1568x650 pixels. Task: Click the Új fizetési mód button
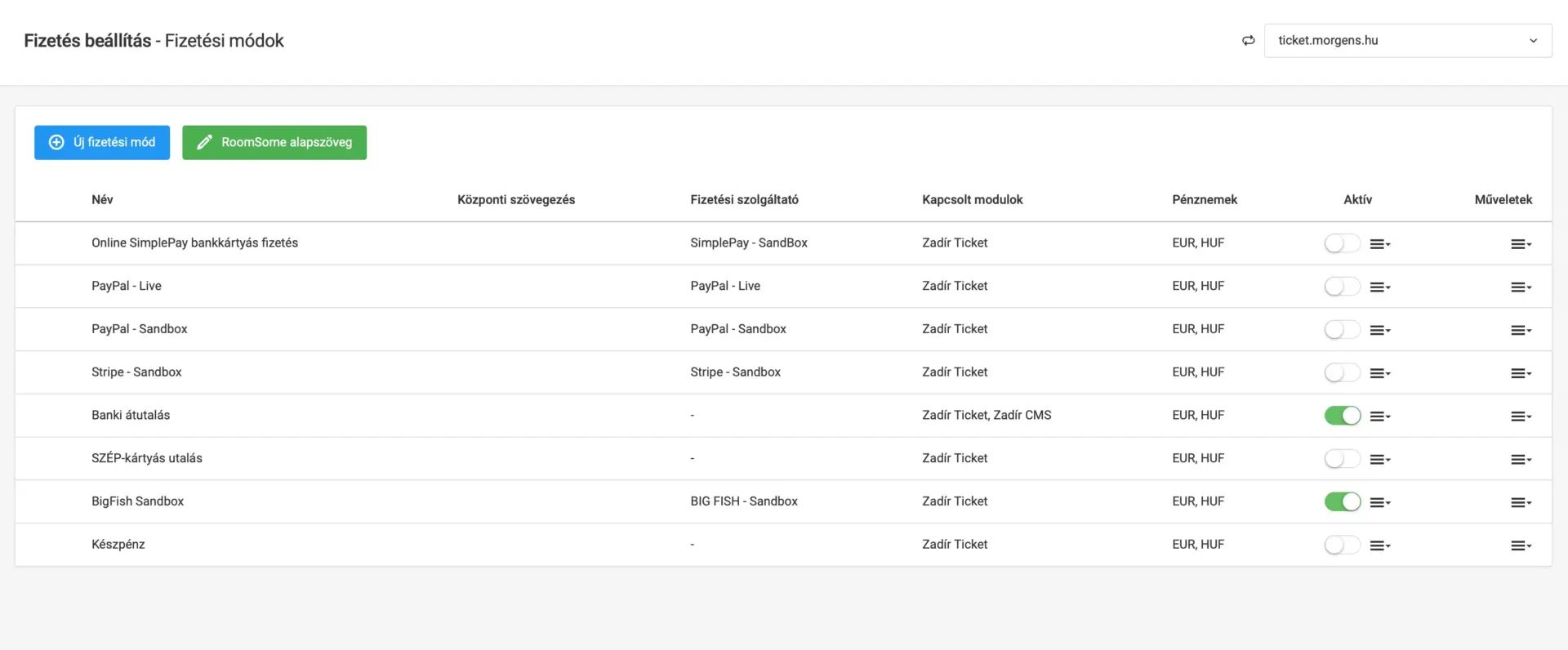pos(102,142)
